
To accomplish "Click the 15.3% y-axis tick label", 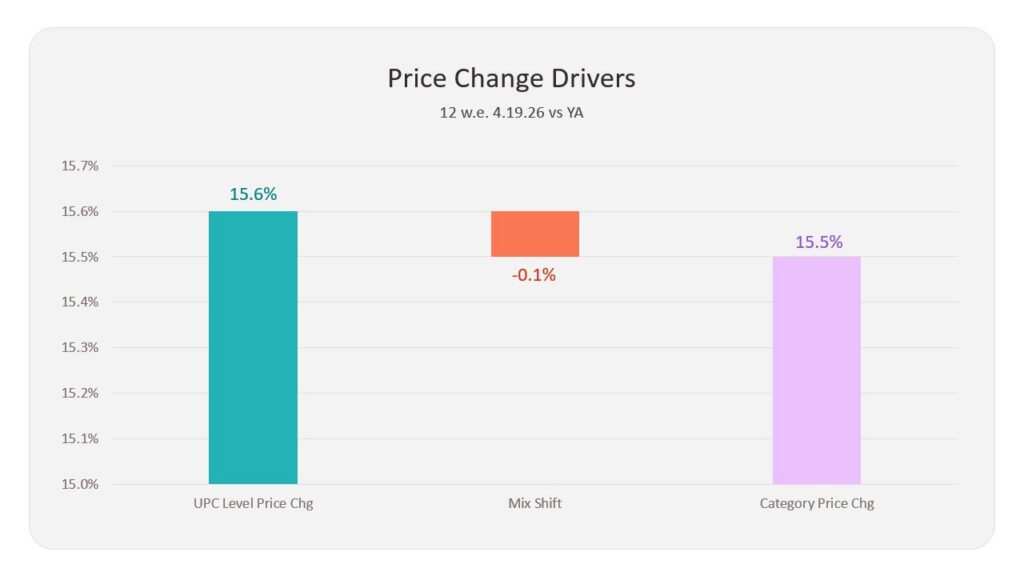I will coord(80,347).
